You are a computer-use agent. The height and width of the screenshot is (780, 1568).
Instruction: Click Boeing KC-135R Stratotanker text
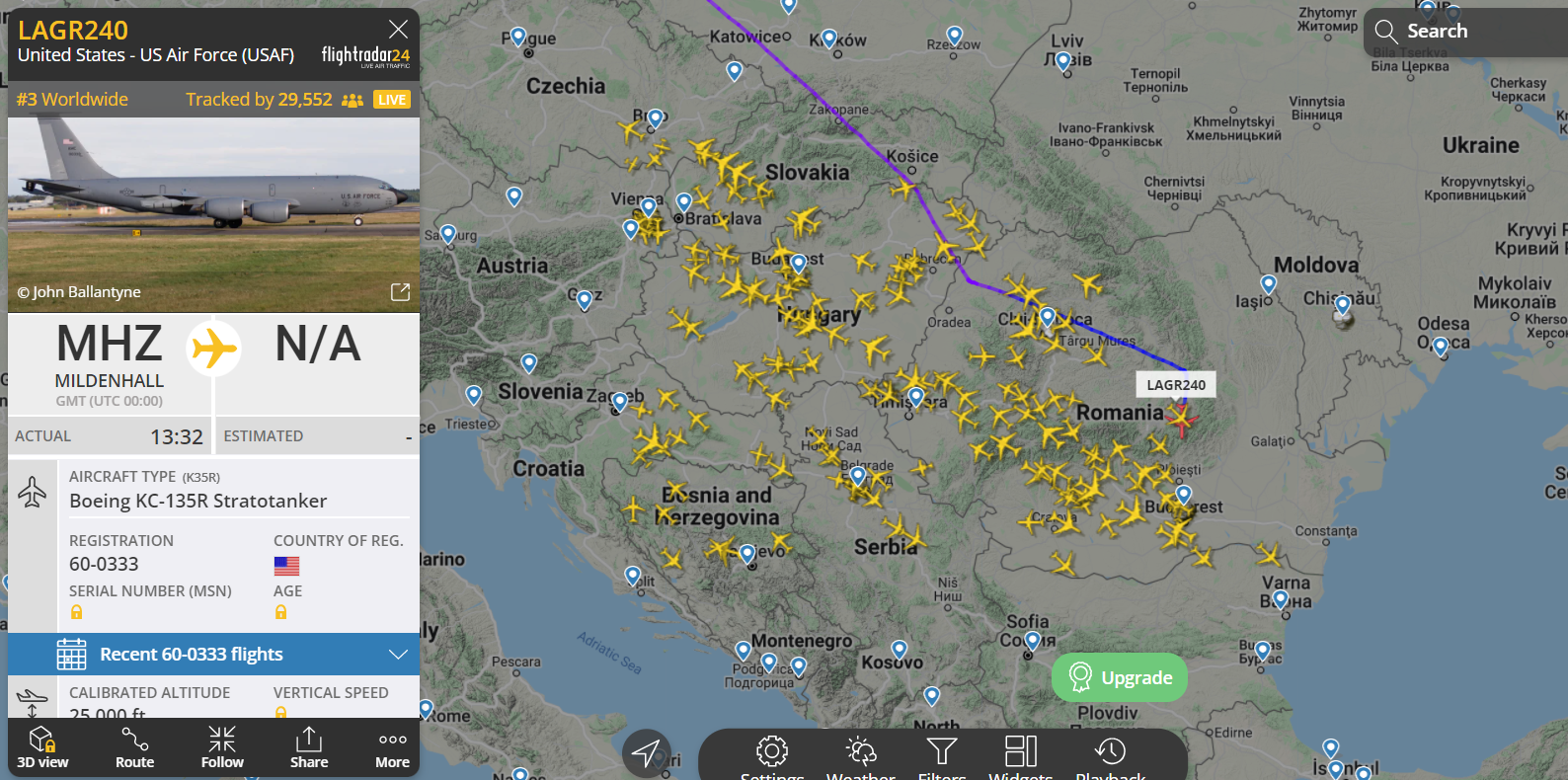[197, 501]
